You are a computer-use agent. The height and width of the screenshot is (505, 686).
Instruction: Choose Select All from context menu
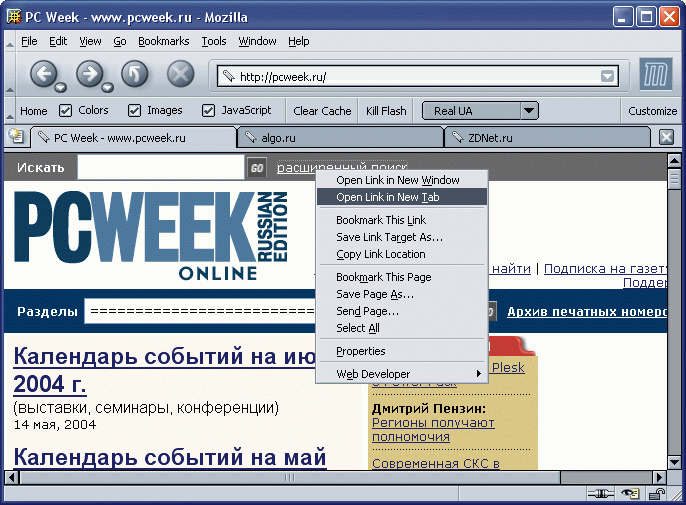[x=401, y=328]
